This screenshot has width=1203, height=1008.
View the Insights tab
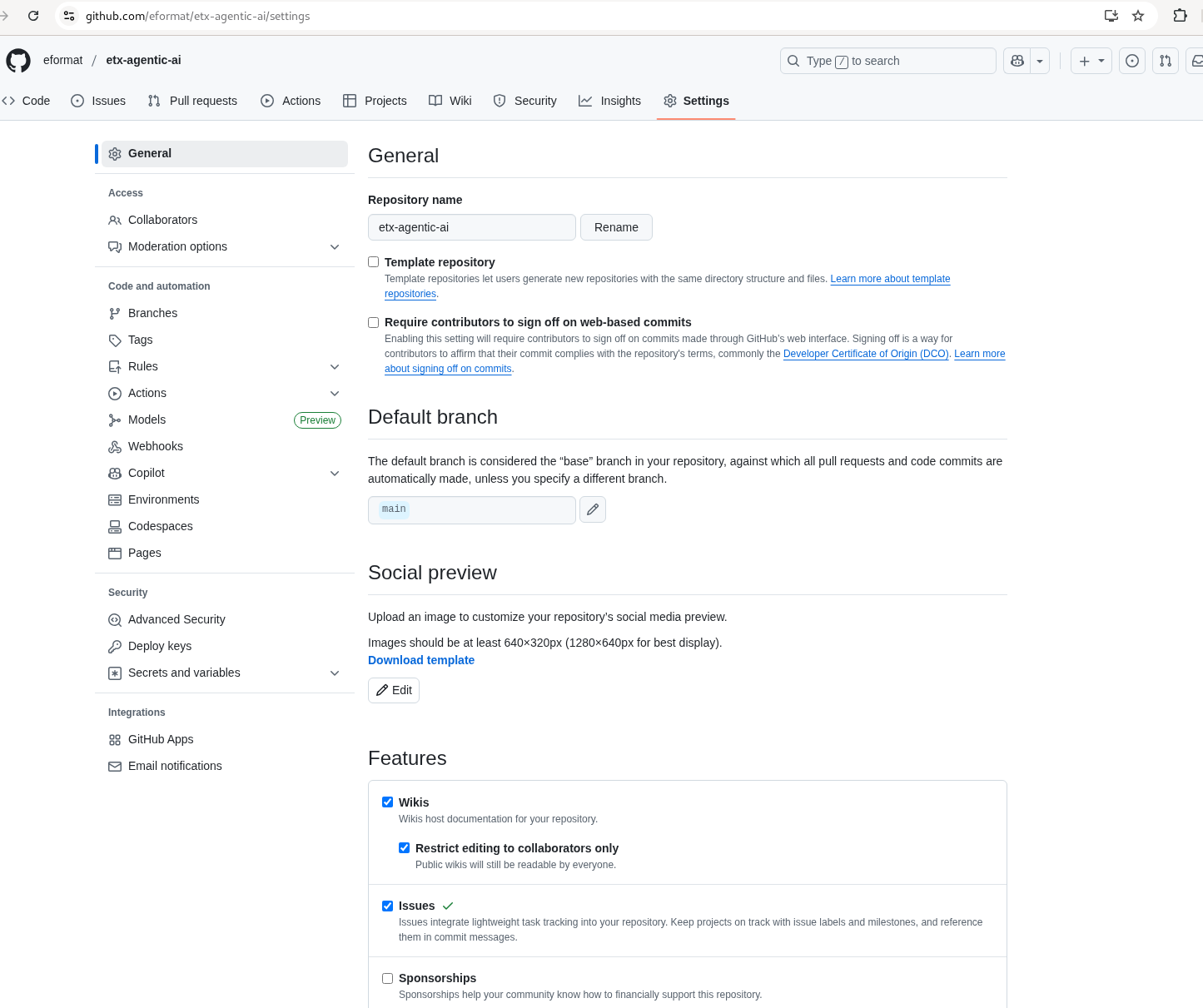click(610, 101)
